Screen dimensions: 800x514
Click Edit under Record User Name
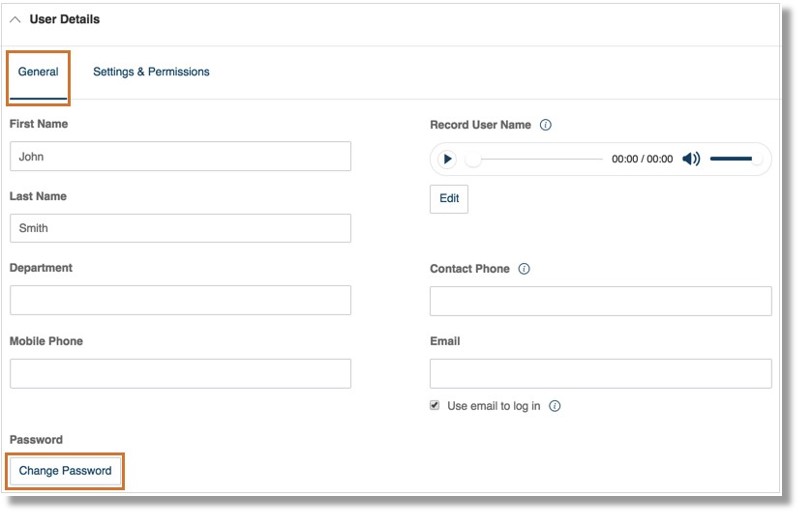pyautogui.click(x=449, y=199)
